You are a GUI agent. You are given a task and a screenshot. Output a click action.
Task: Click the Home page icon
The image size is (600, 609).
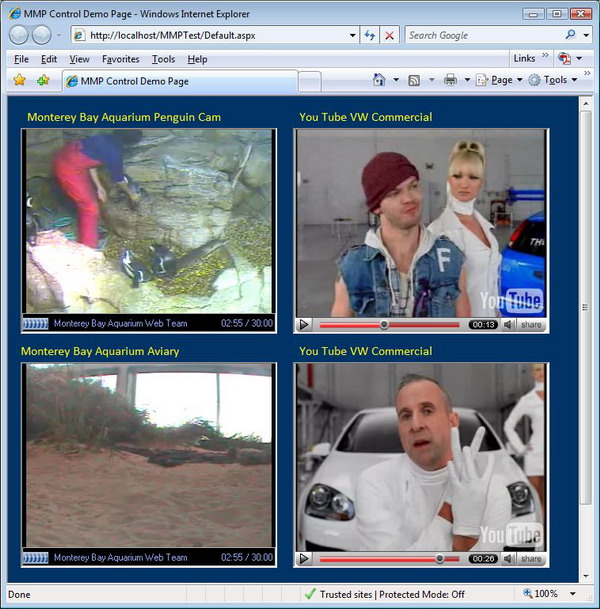point(379,80)
